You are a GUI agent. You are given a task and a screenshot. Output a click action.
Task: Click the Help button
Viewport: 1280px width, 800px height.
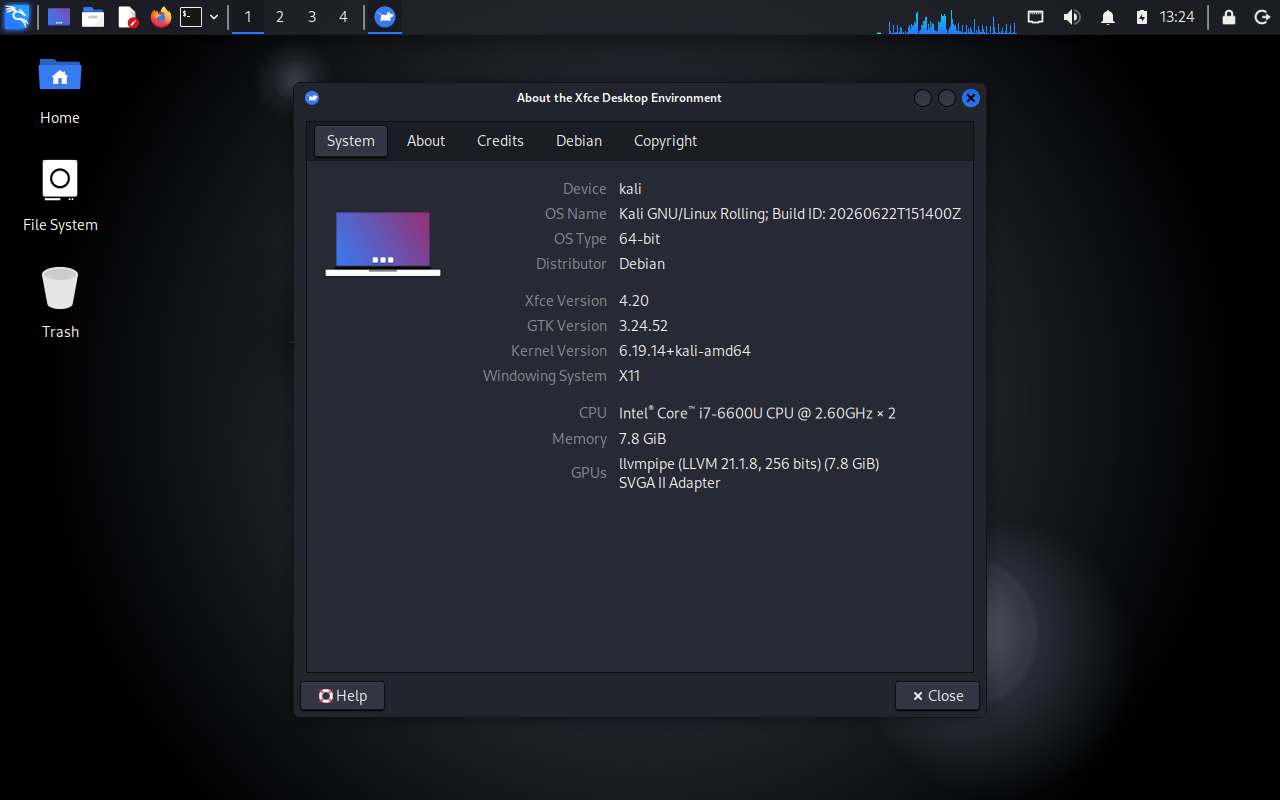(342, 696)
